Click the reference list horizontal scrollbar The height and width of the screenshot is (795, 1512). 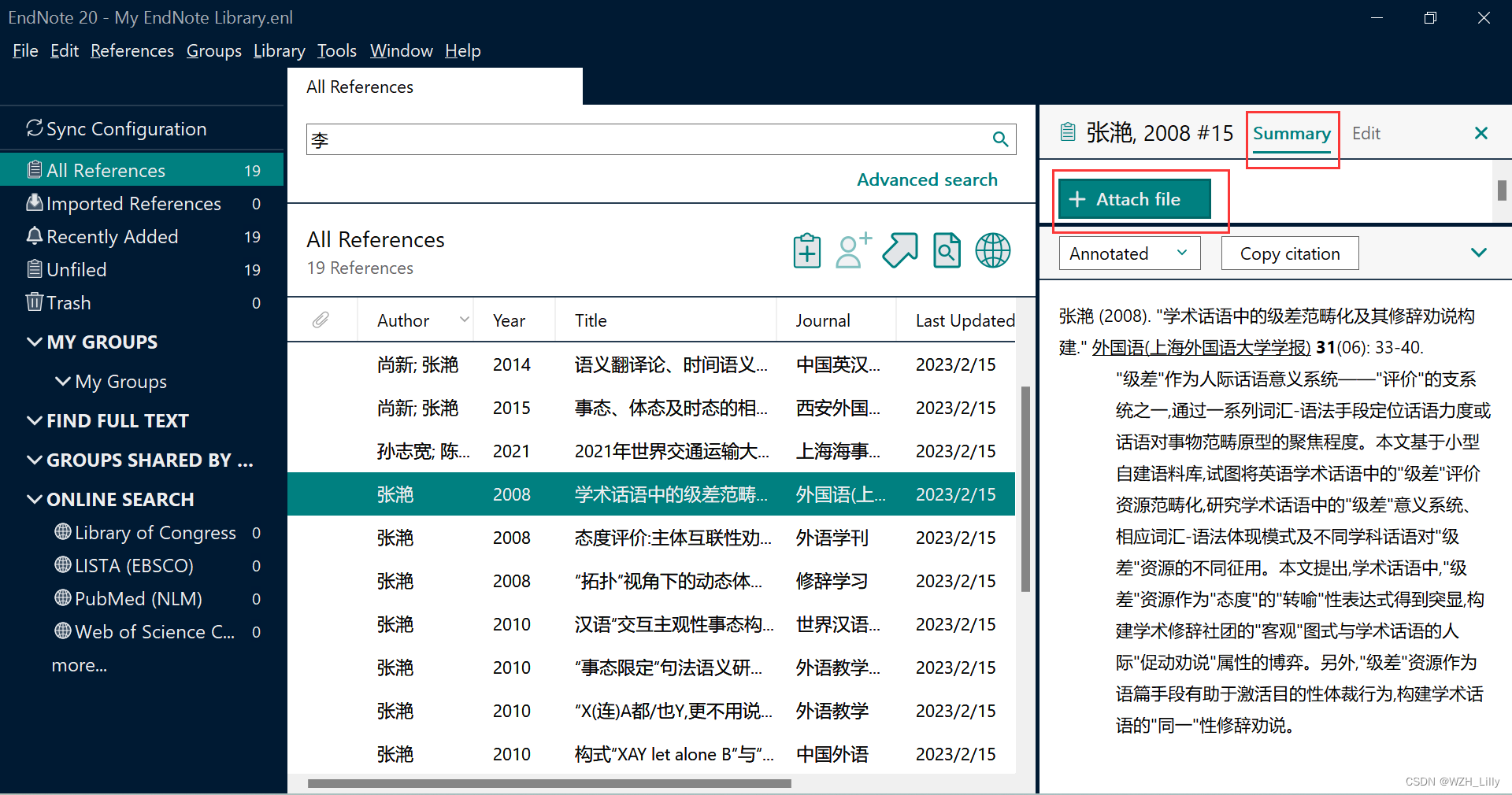pos(549,783)
